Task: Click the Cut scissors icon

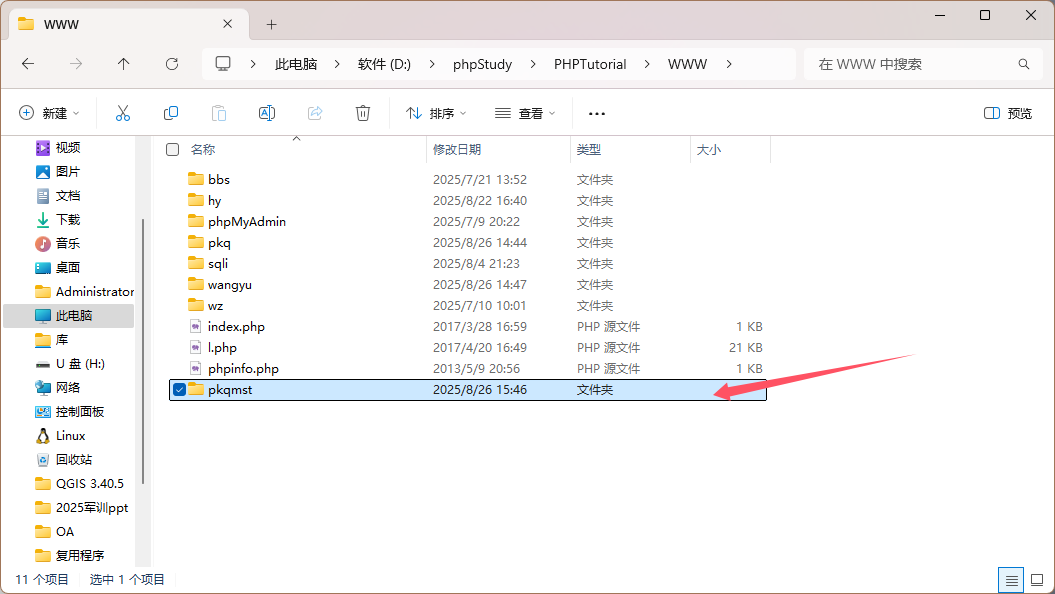Action: 123,113
